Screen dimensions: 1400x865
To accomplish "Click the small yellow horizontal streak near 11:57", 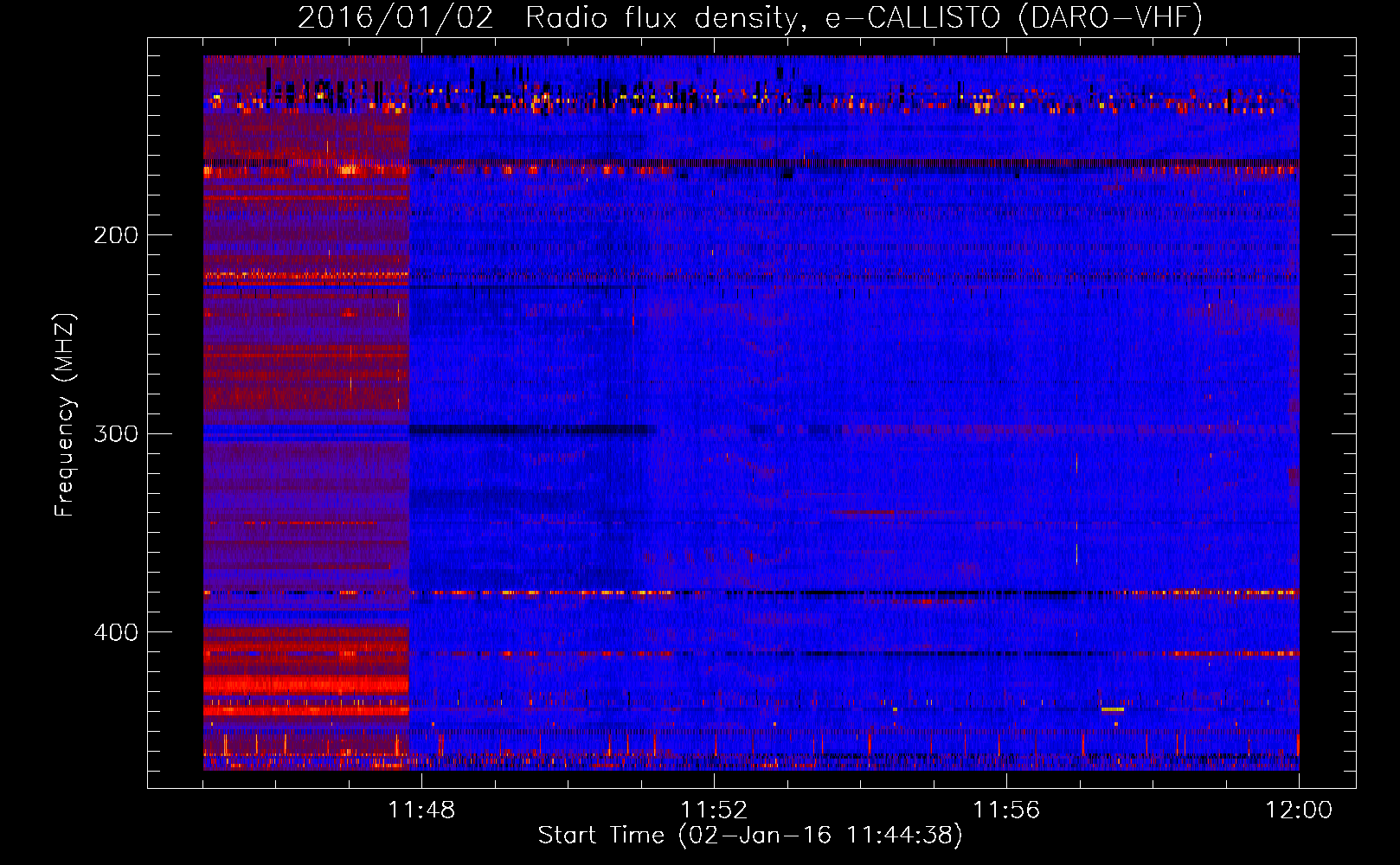I will [x=1113, y=709].
